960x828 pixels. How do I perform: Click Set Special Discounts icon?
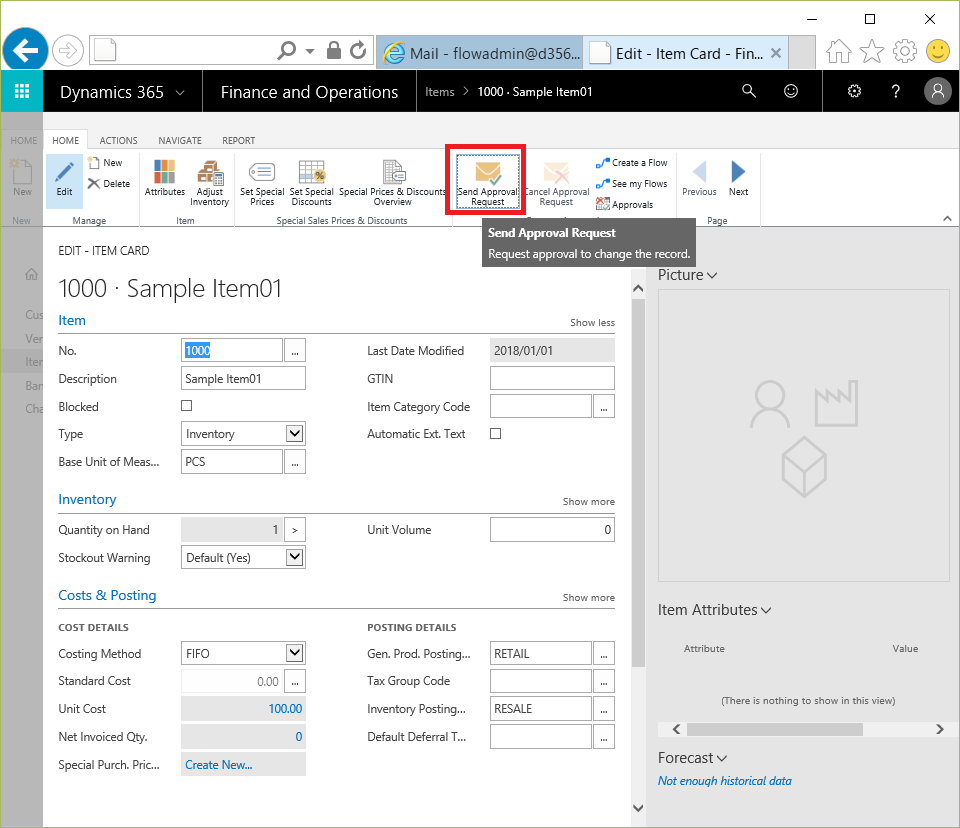(x=311, y=183)
